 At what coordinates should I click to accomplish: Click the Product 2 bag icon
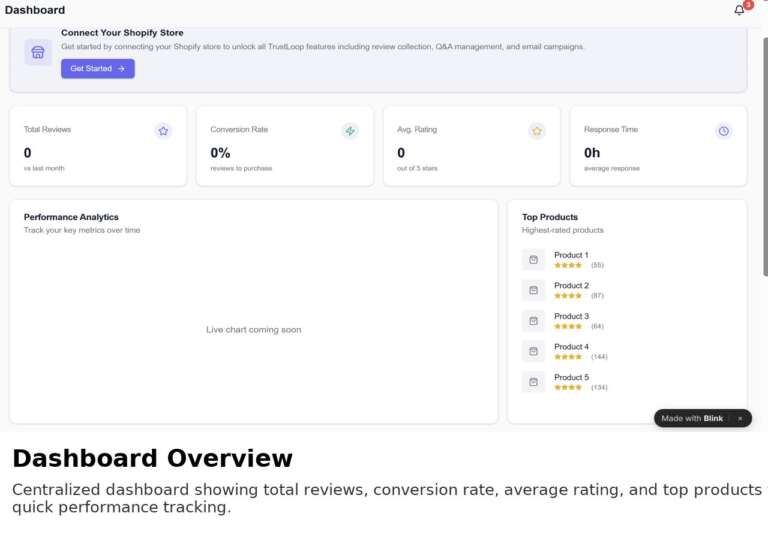533,290
